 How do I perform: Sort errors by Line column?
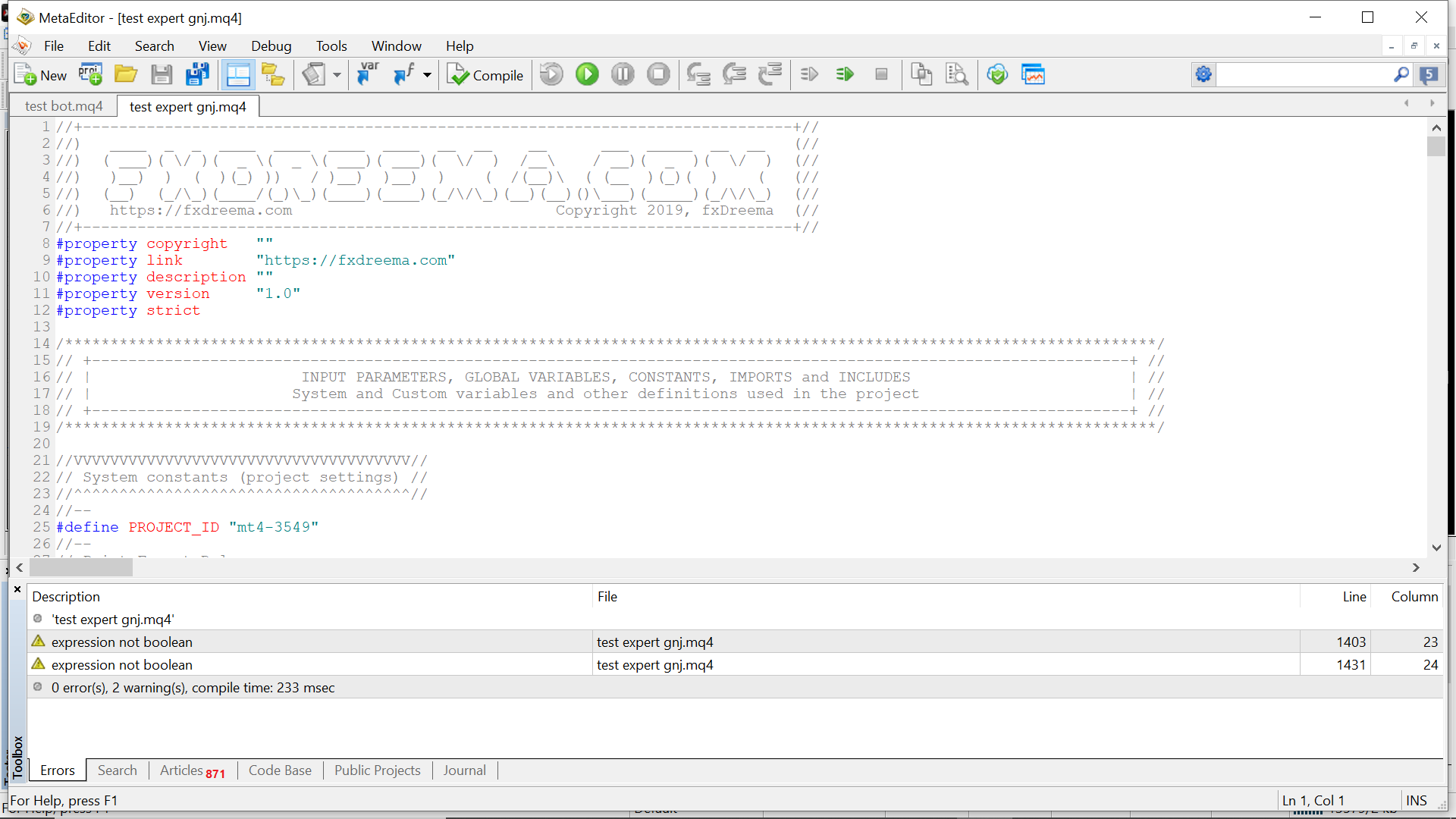tap(1335, 597)
